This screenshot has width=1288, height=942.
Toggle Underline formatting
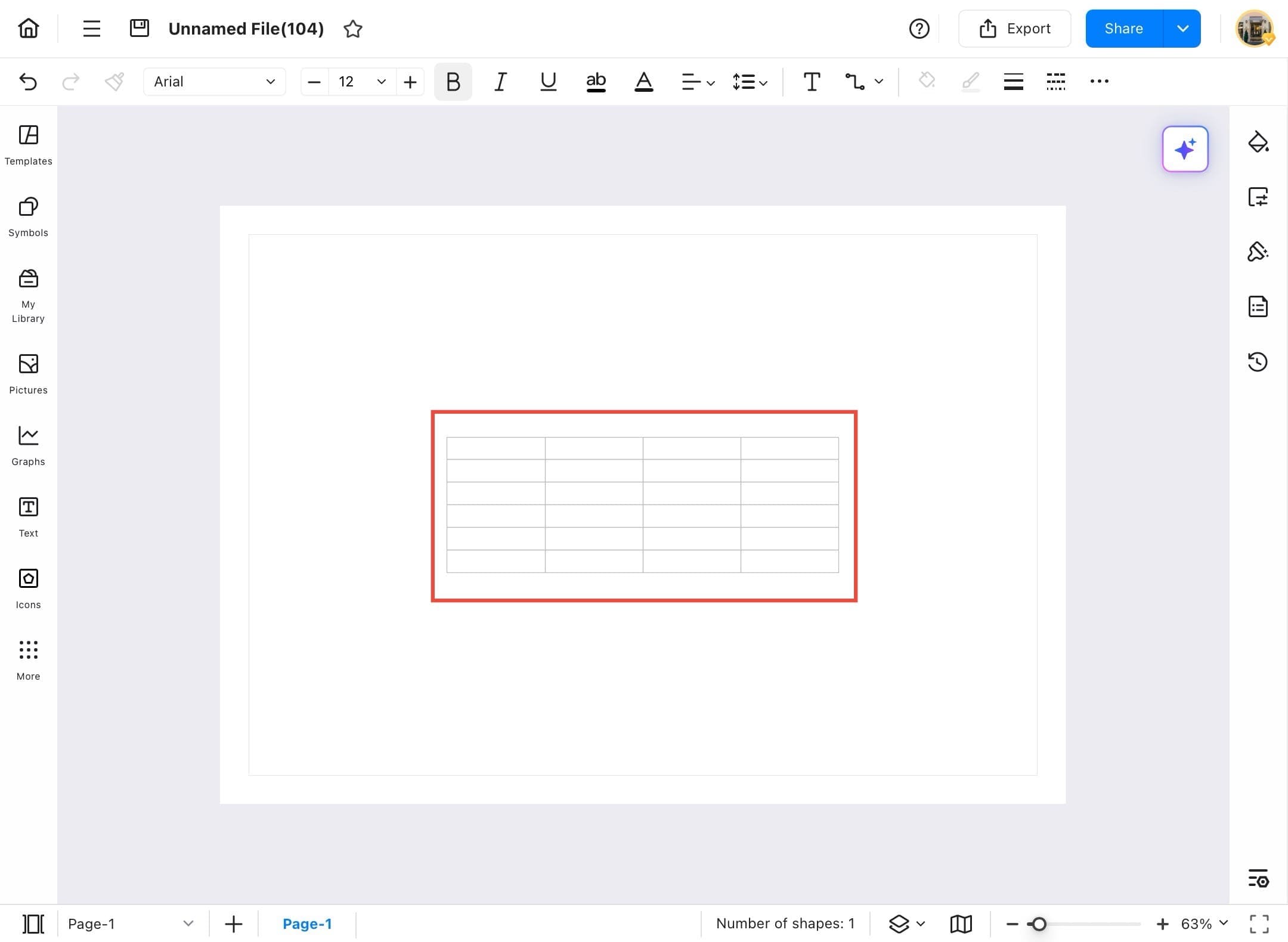click(548, 82)
